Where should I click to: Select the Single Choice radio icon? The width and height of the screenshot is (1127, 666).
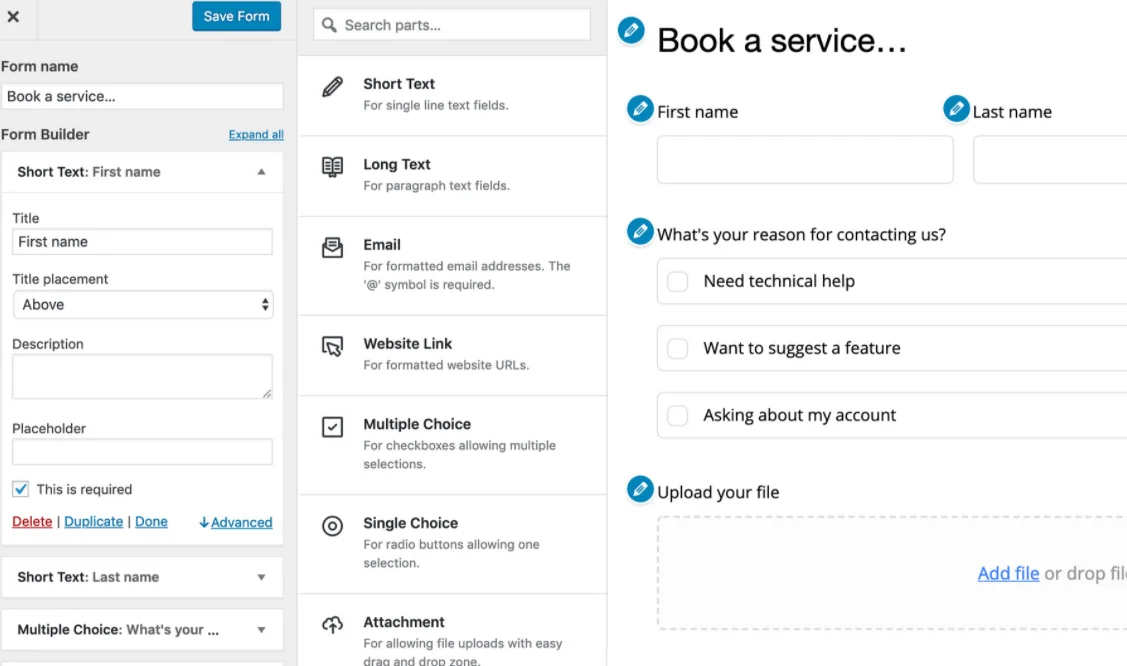pos(332,526)
